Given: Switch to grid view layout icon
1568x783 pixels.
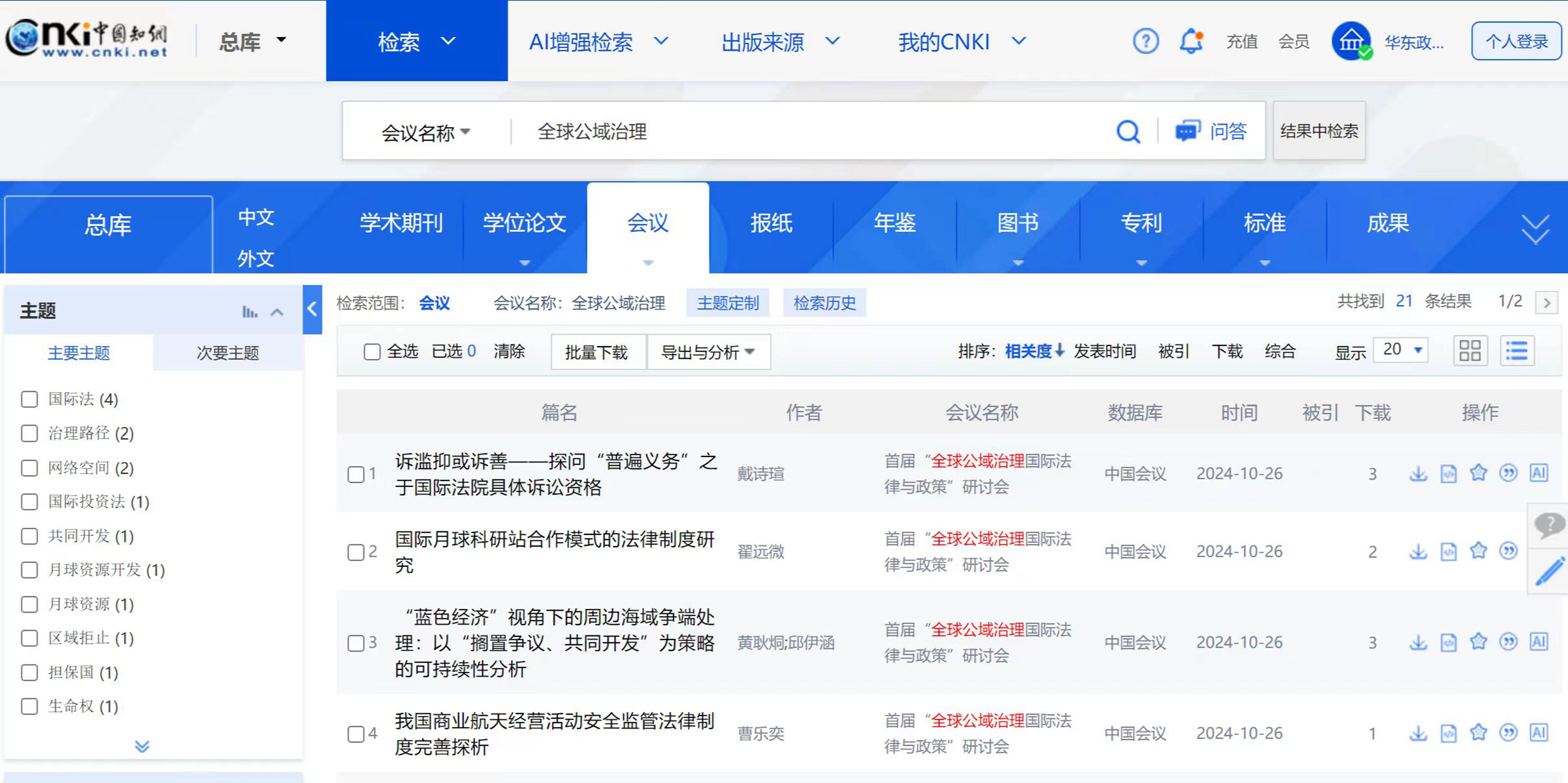Looking at the screenshot, I should [x=1469, y=351].
